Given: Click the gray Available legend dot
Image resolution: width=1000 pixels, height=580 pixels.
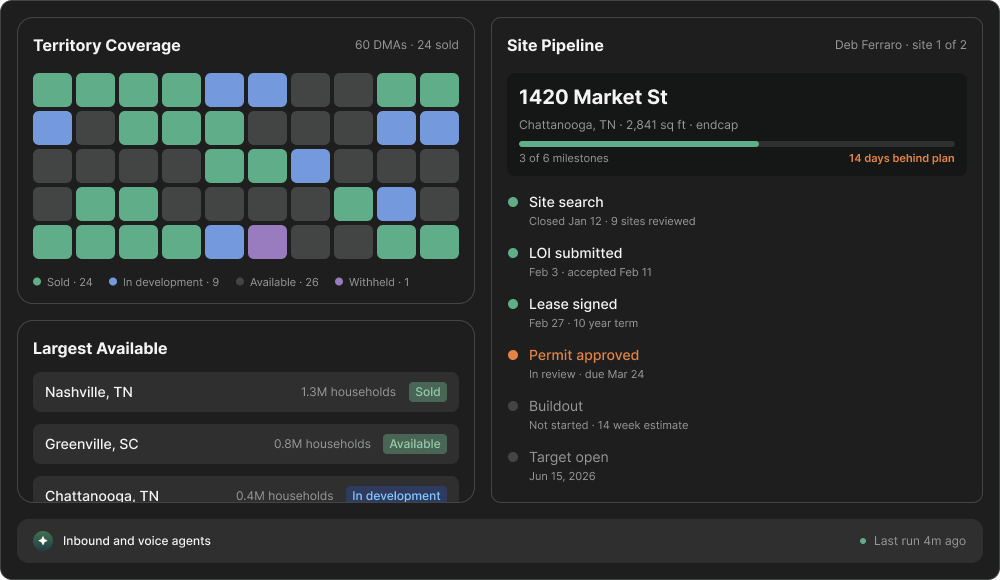Looking at the screenshot, I should [x=240, y=281].
